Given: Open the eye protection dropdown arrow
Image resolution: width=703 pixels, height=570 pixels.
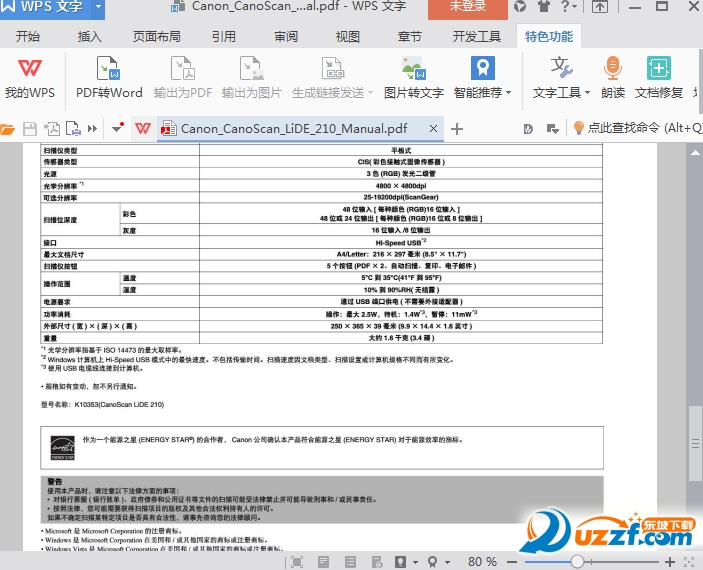Looking at the screenshot, I should pyautogui.click(x=415, y=562).
